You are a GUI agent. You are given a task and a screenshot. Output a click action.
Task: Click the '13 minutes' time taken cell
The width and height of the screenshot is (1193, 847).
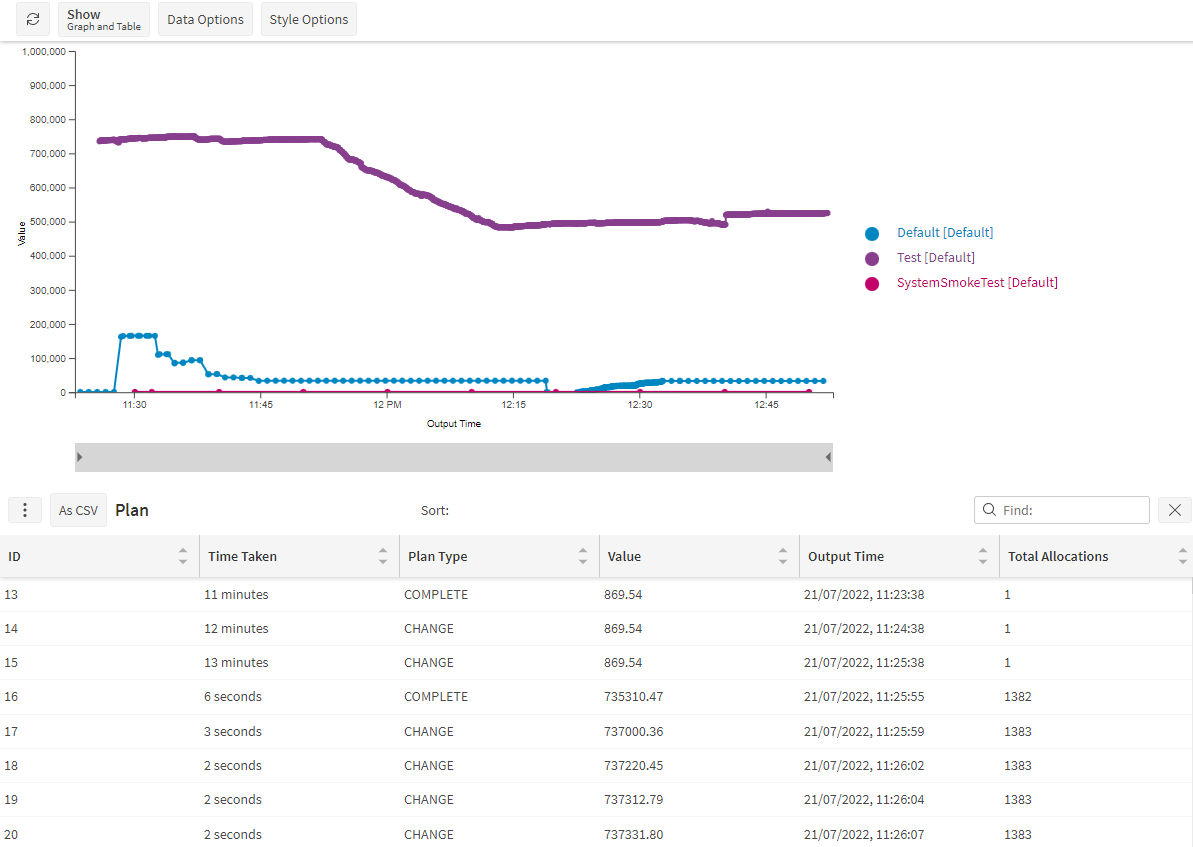click(x=236, y=663)
